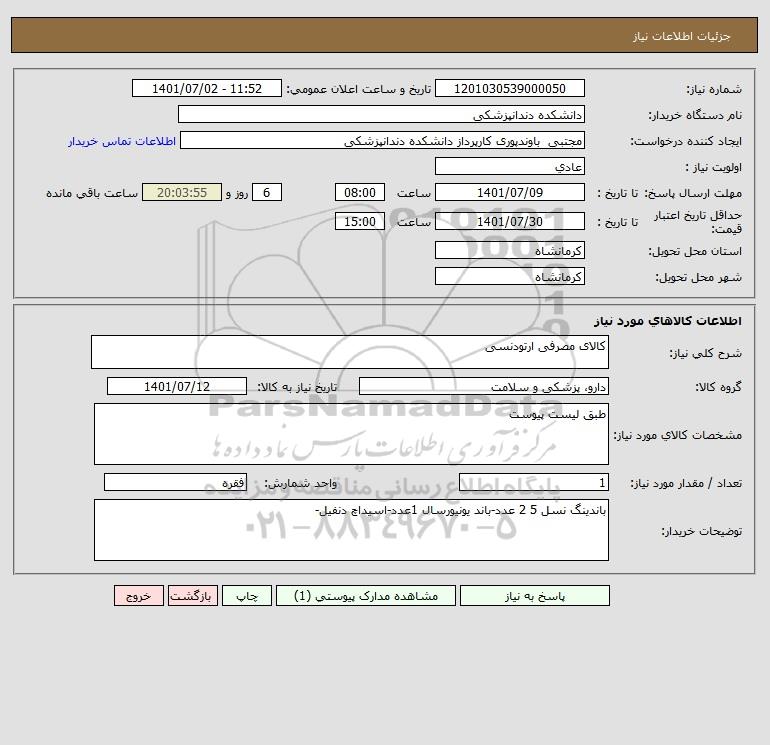Click the deadline time field 08:00
The height and width of the screenshot is (745, 770).
coord(359,193)
